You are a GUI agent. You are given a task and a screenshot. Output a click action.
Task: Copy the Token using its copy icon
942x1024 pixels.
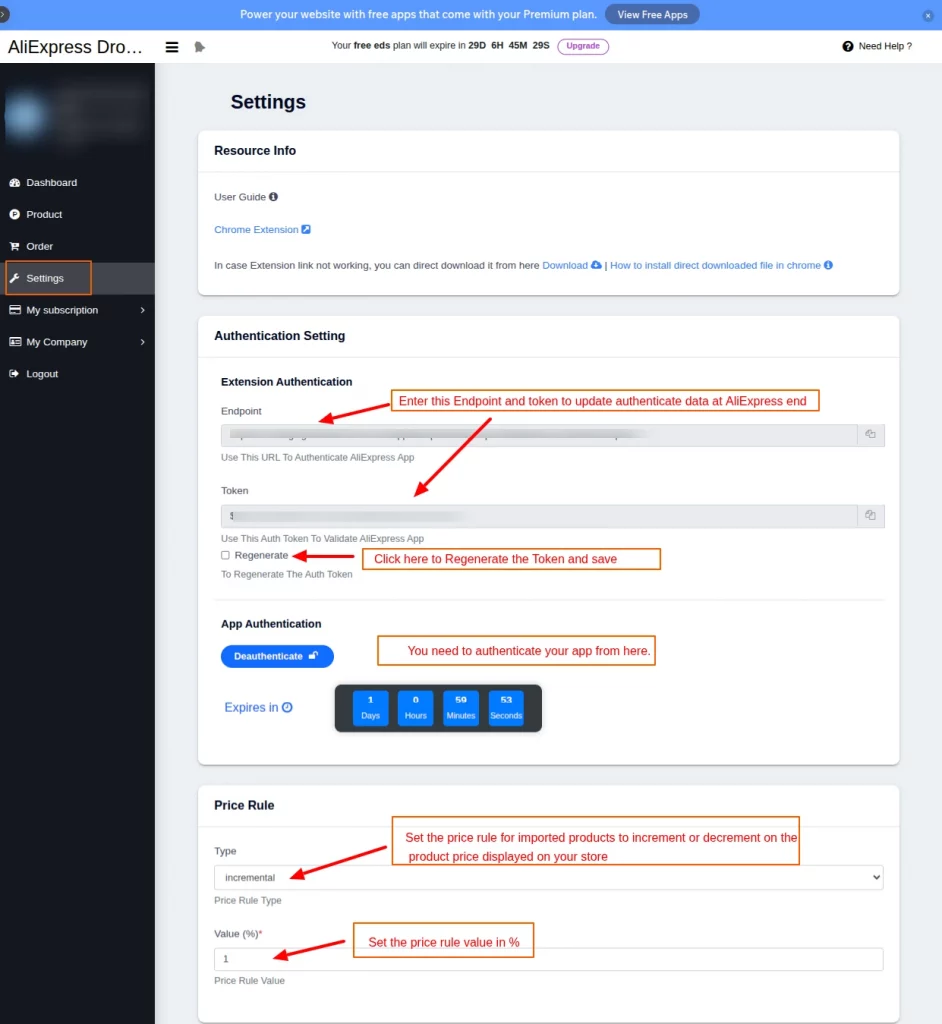870,515
